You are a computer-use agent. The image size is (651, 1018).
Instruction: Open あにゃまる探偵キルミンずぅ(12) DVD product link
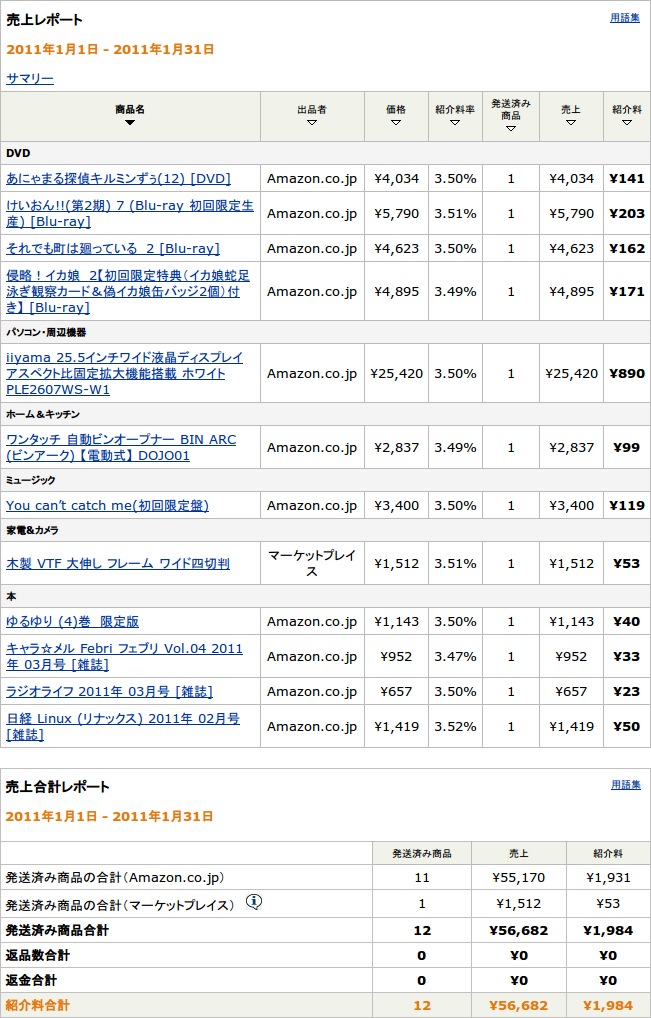tap(118, 179)
